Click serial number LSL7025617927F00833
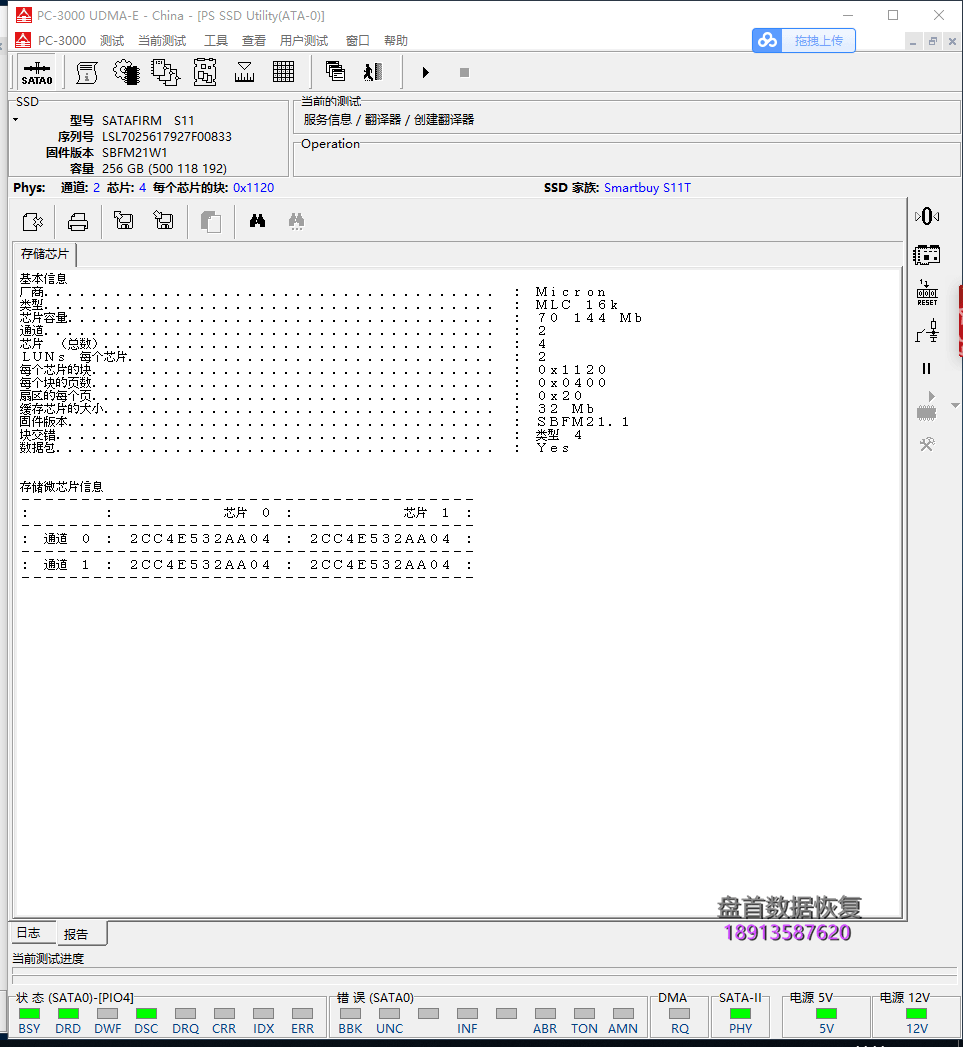 [x=167, y=136]
